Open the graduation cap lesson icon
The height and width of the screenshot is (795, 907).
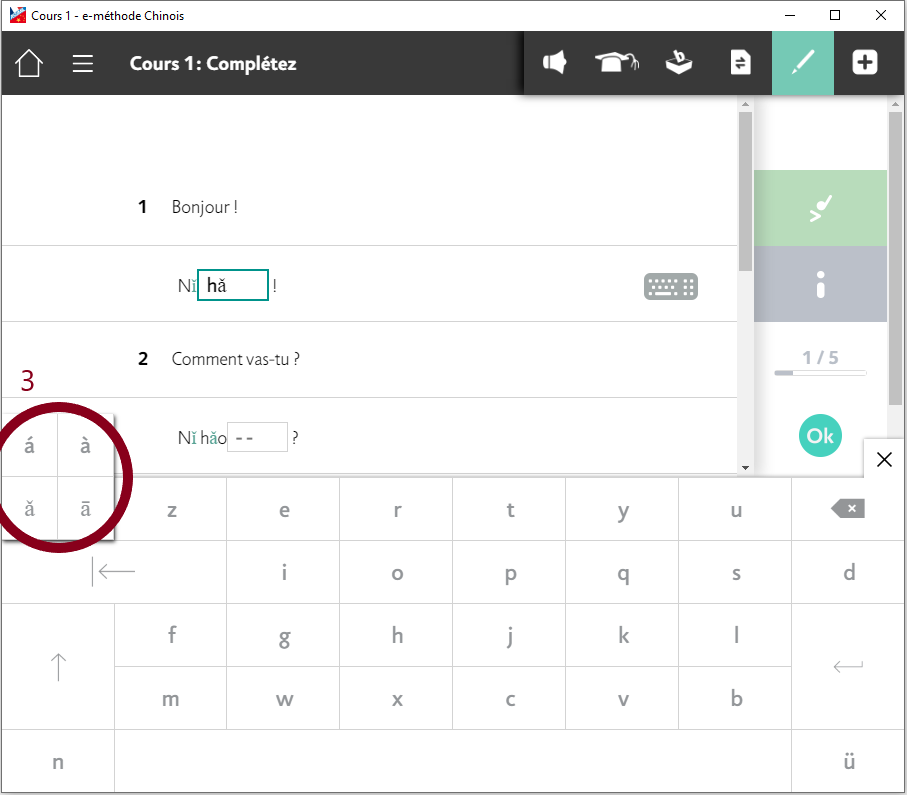(x=616, y=63)
